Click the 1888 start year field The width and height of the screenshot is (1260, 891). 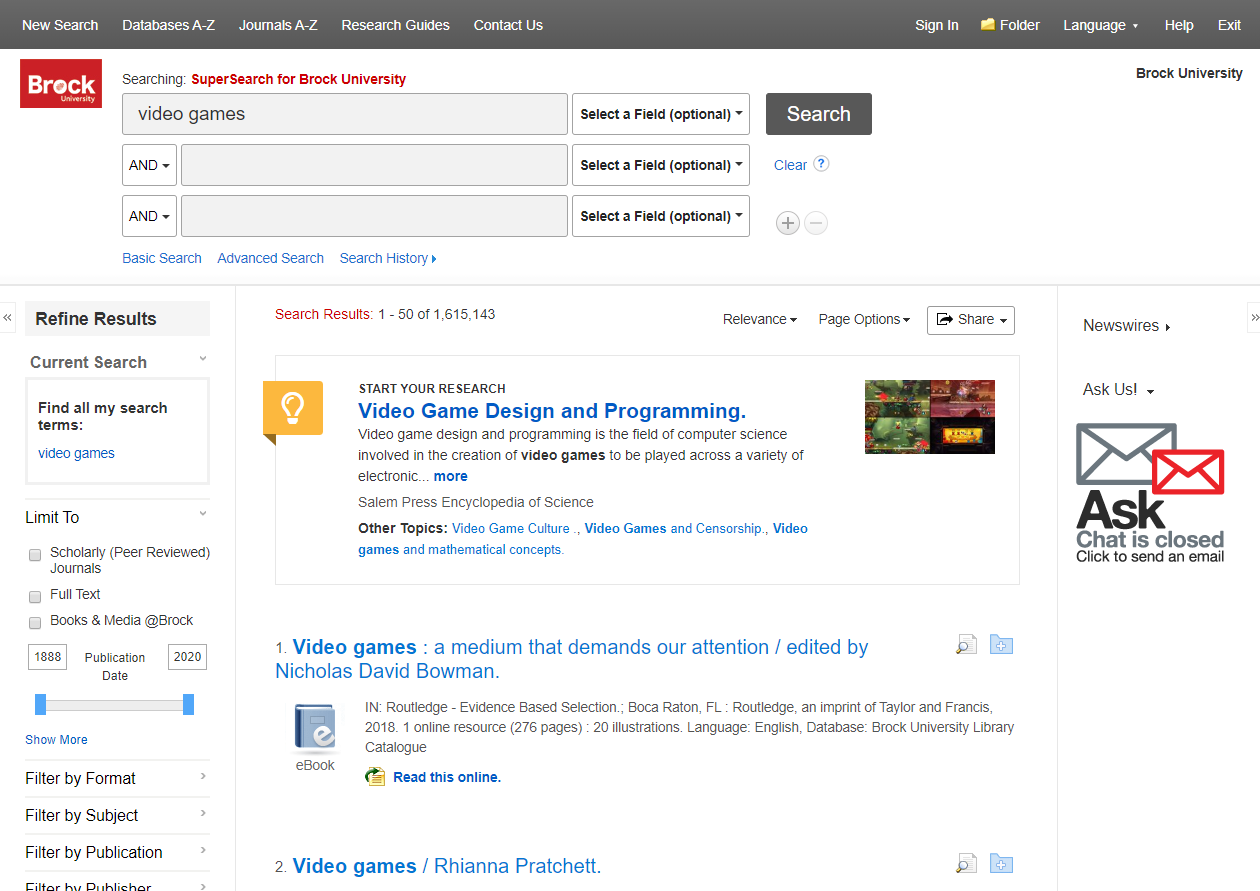pyautogui.click(x=48, y=657)
